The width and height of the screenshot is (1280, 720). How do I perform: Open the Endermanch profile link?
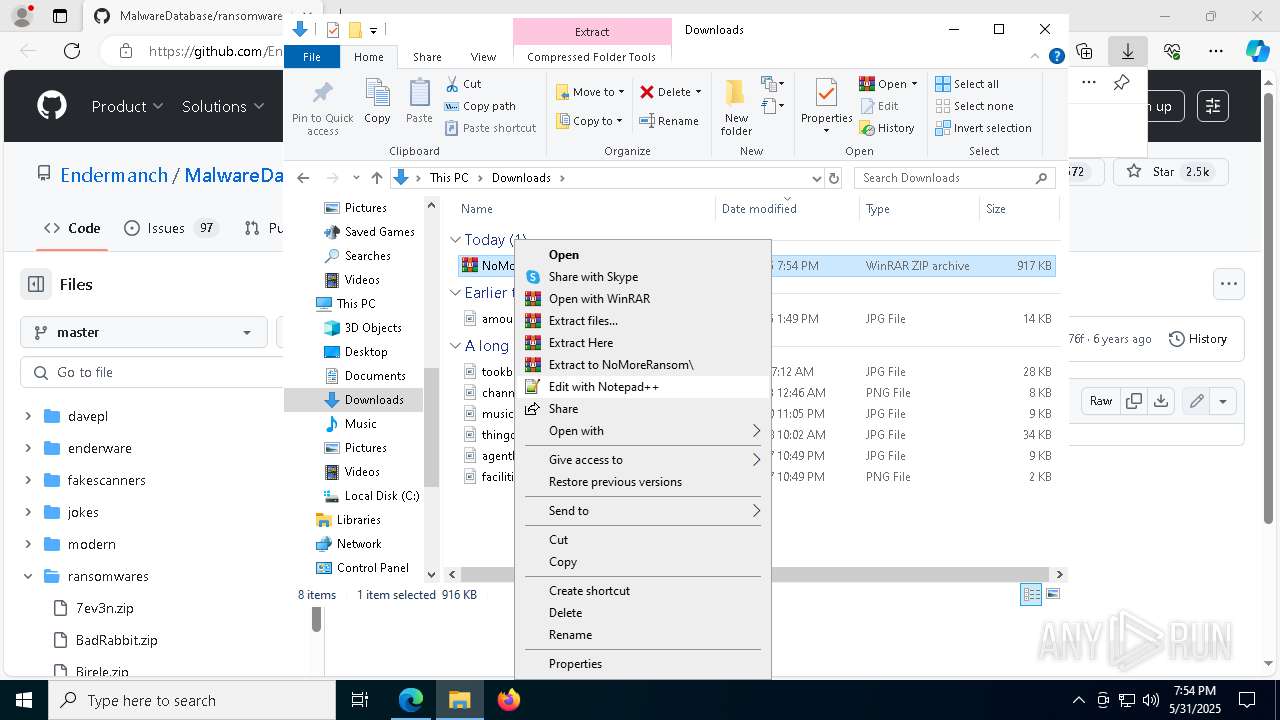point(114,175)
